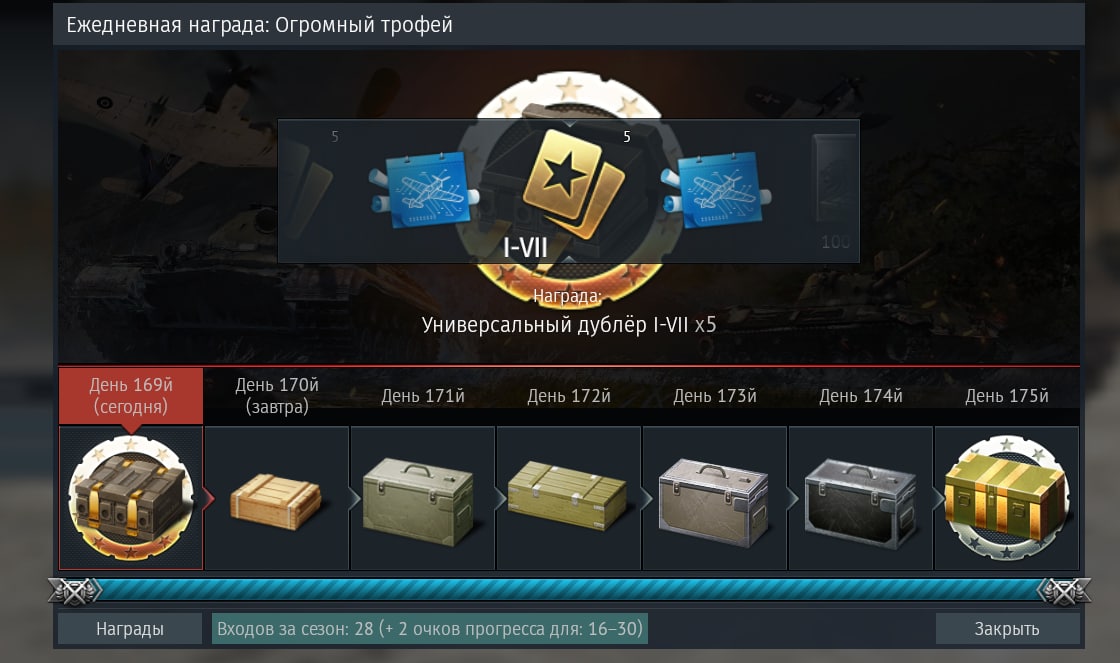Viewport: 1120px width, 663px height.
Task: Click the olive wooden crate for day 172
Action: coord(567,495)
